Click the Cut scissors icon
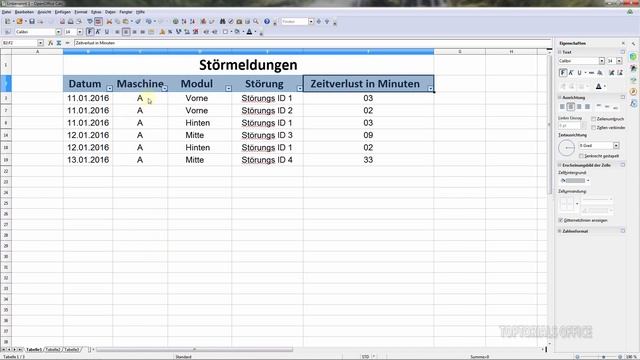 (x=109, y=21)
